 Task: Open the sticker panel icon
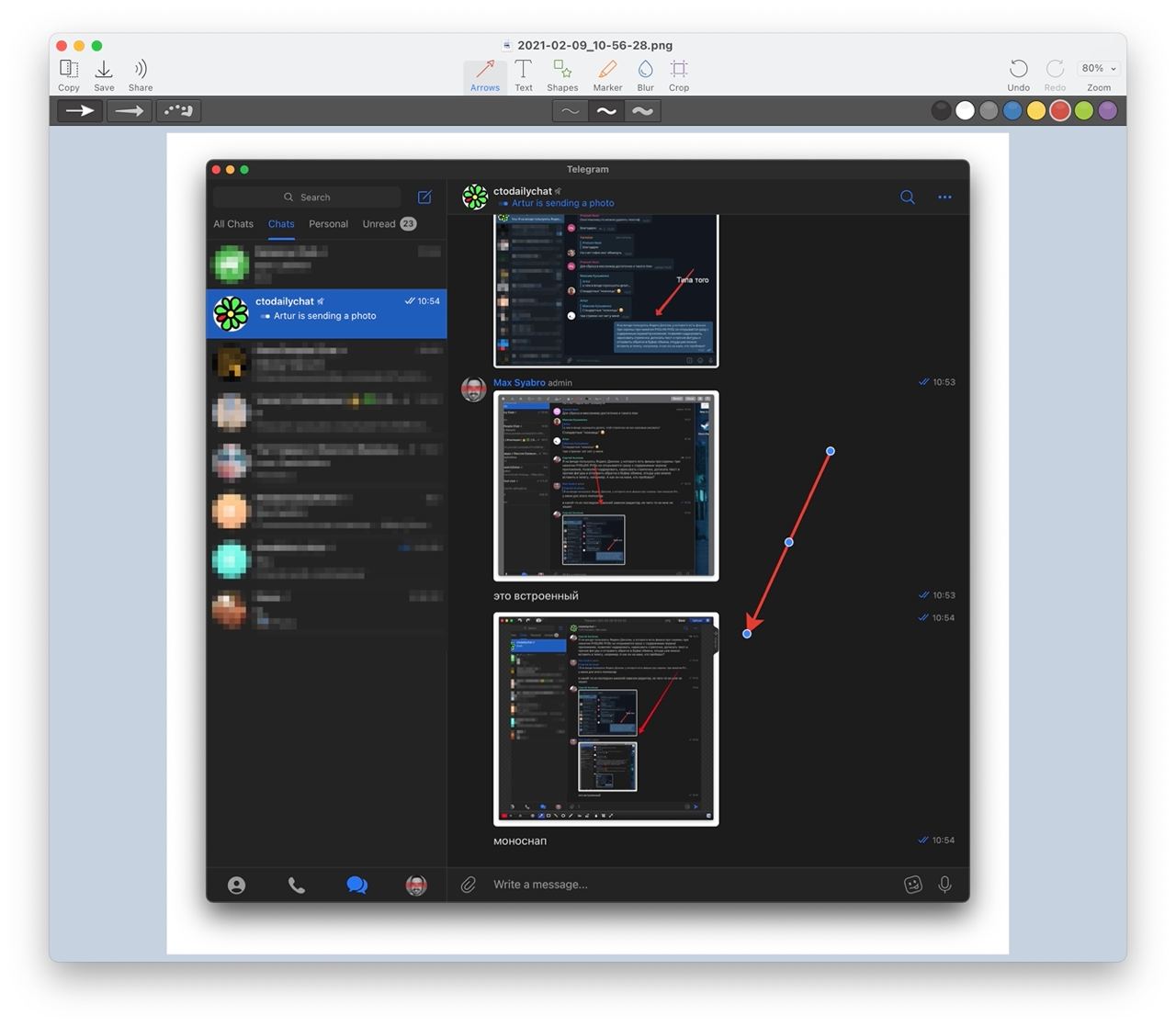click(912, 885)
